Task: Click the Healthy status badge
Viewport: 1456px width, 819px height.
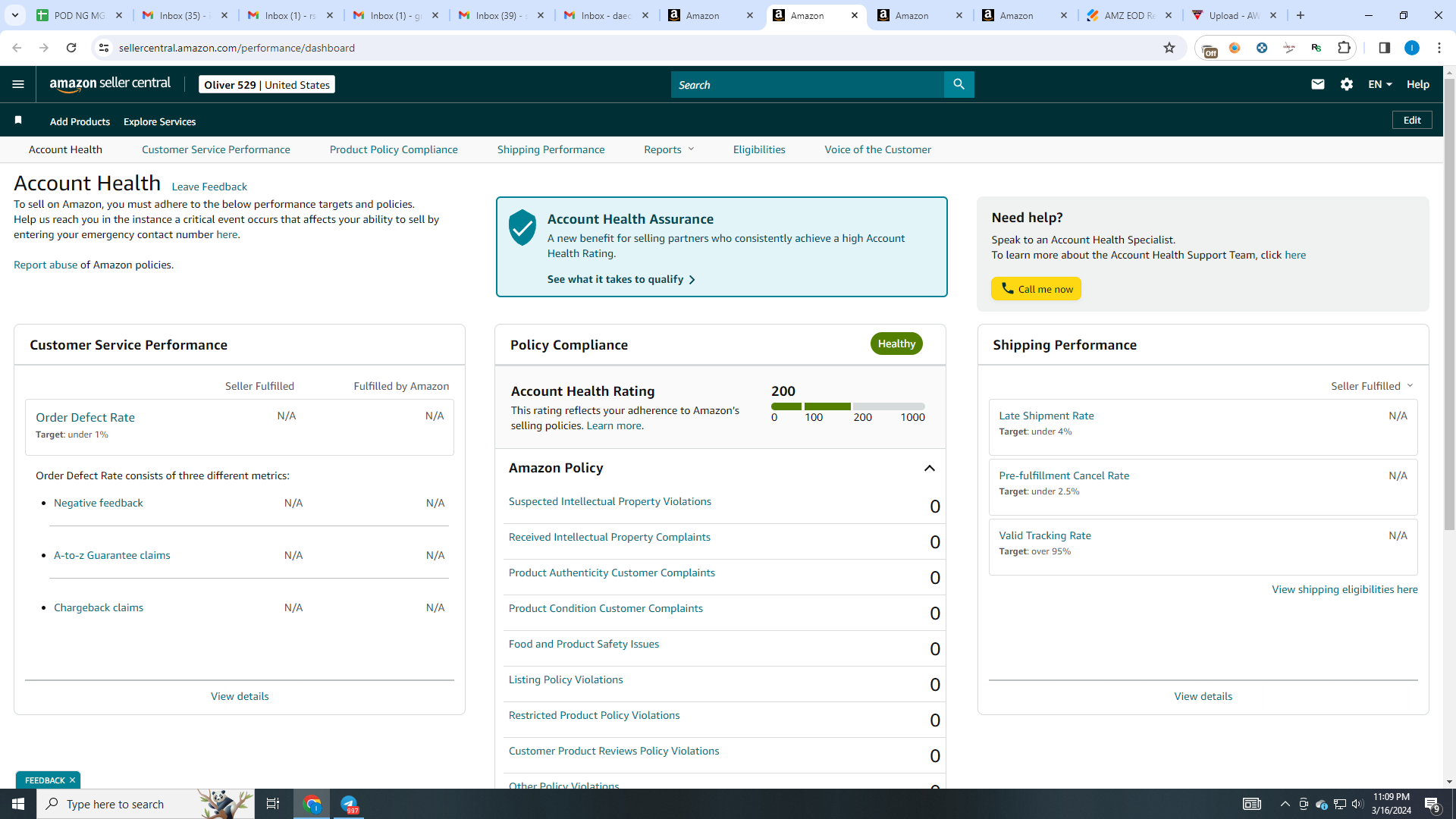Action: click(x=896, y=344)
